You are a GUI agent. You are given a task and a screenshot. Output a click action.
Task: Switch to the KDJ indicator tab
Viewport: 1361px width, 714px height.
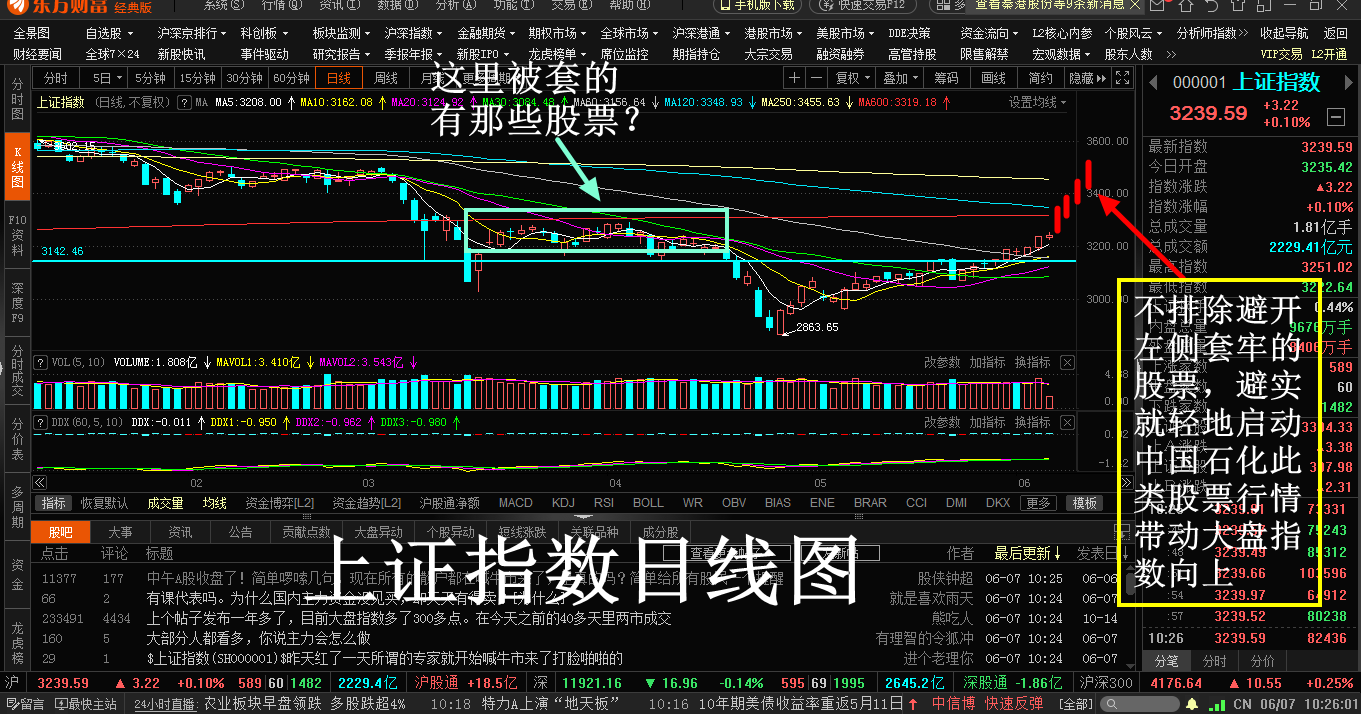562,502
